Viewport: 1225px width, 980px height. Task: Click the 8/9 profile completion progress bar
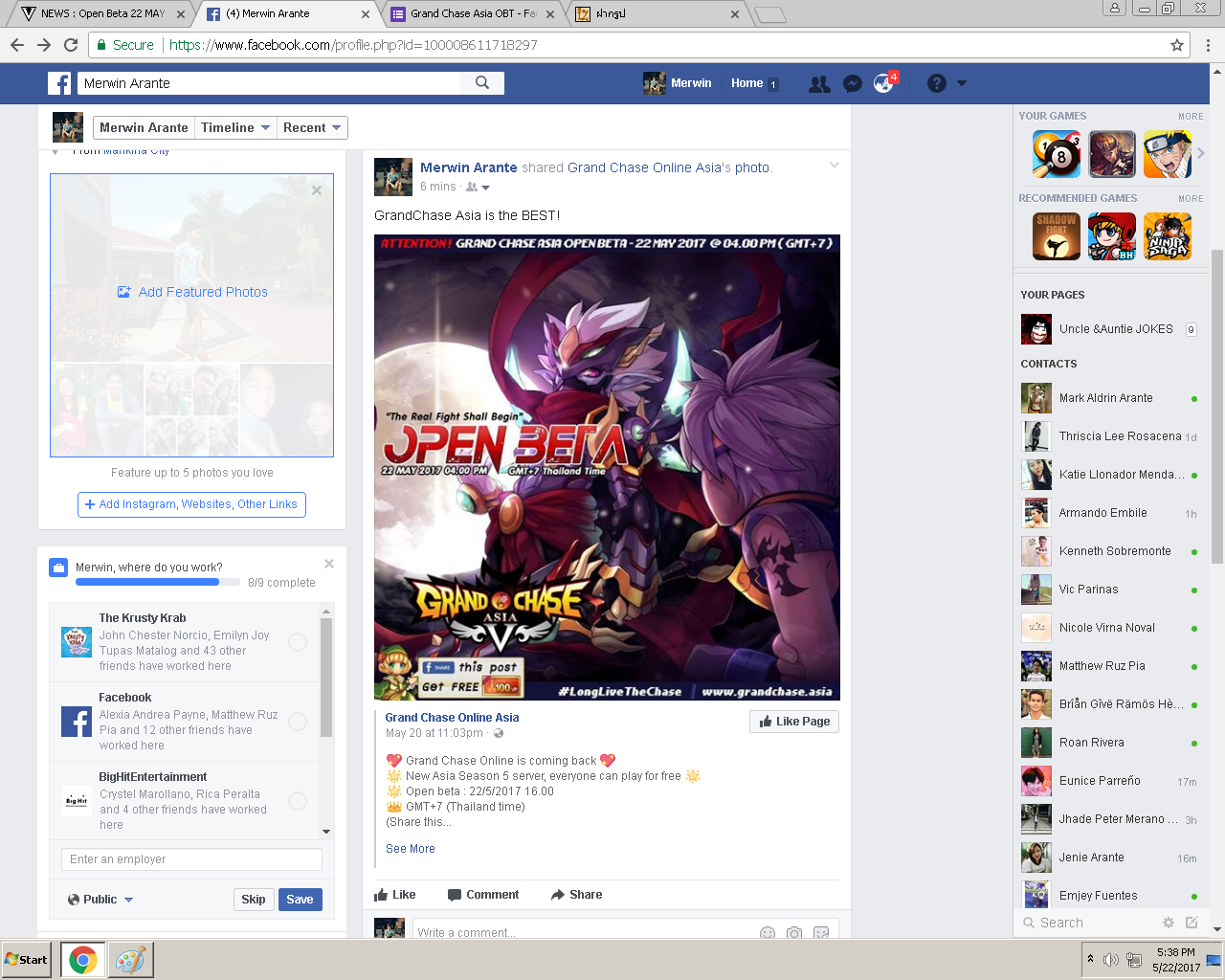[x=158, y=582]
